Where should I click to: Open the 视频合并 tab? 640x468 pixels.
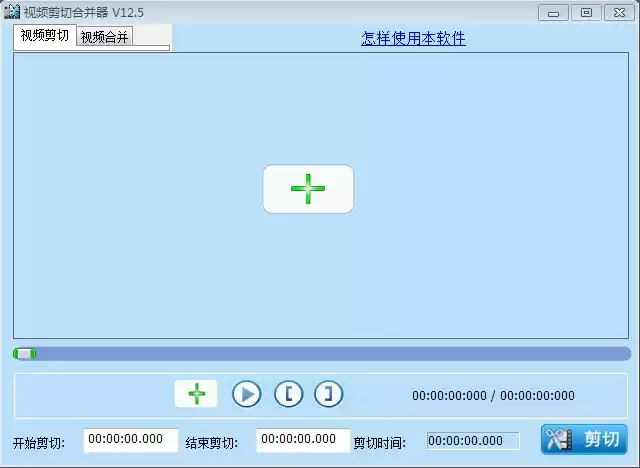pos(105,37)
